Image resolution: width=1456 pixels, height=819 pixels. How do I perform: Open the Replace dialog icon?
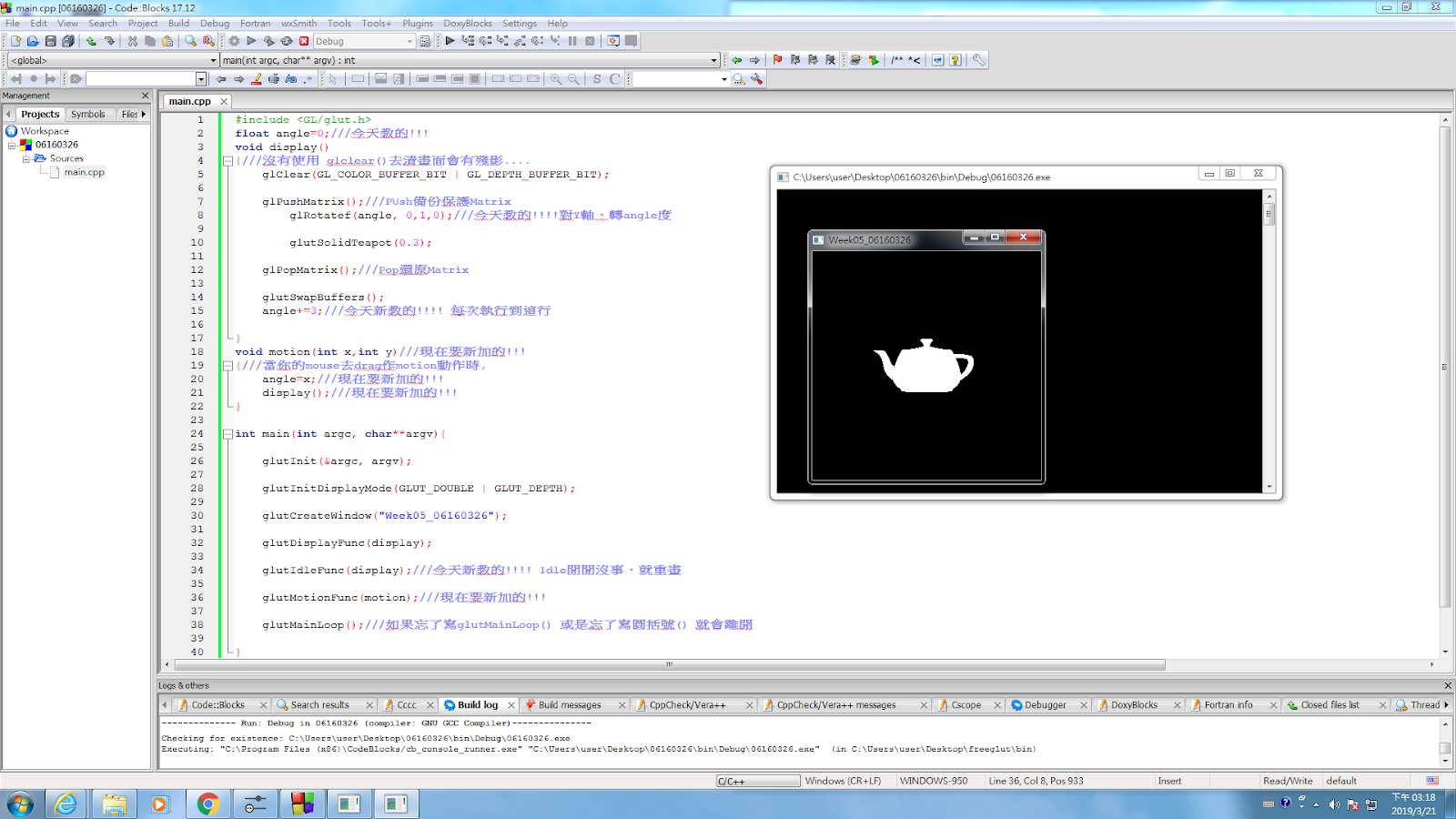click(208, 41)
